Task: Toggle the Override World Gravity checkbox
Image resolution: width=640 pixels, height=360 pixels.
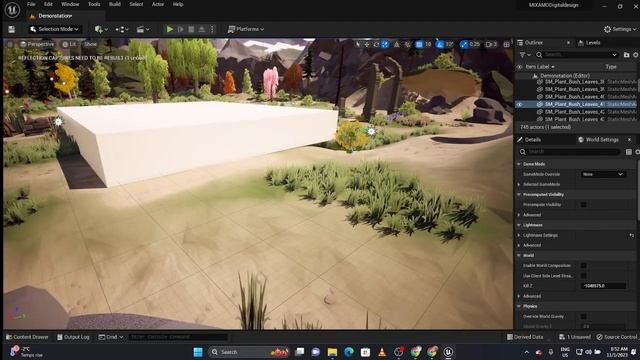Action: pyautogui.click(x=584, y=317)
